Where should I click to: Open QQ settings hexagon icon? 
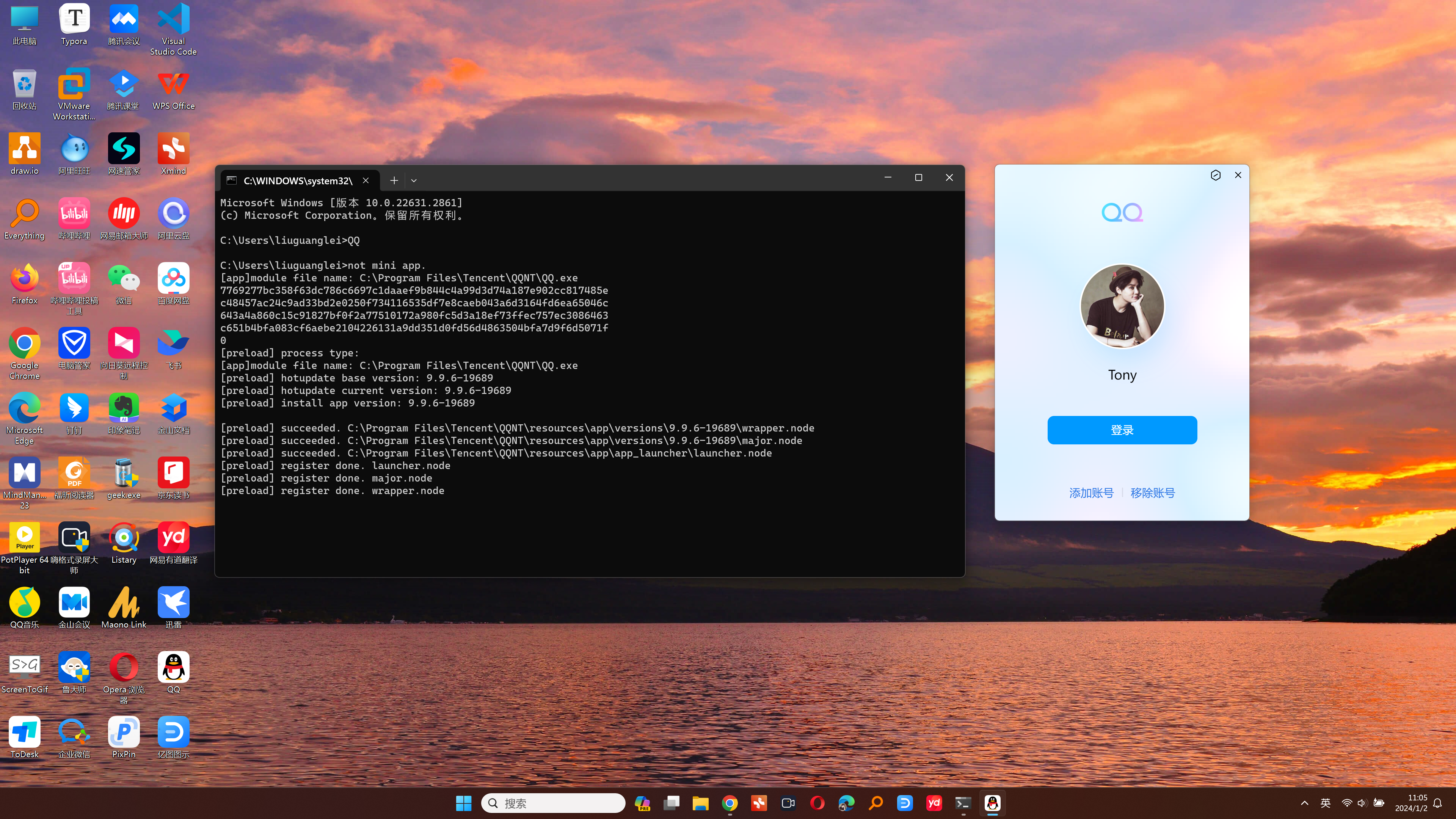[x=1216, y=175]
